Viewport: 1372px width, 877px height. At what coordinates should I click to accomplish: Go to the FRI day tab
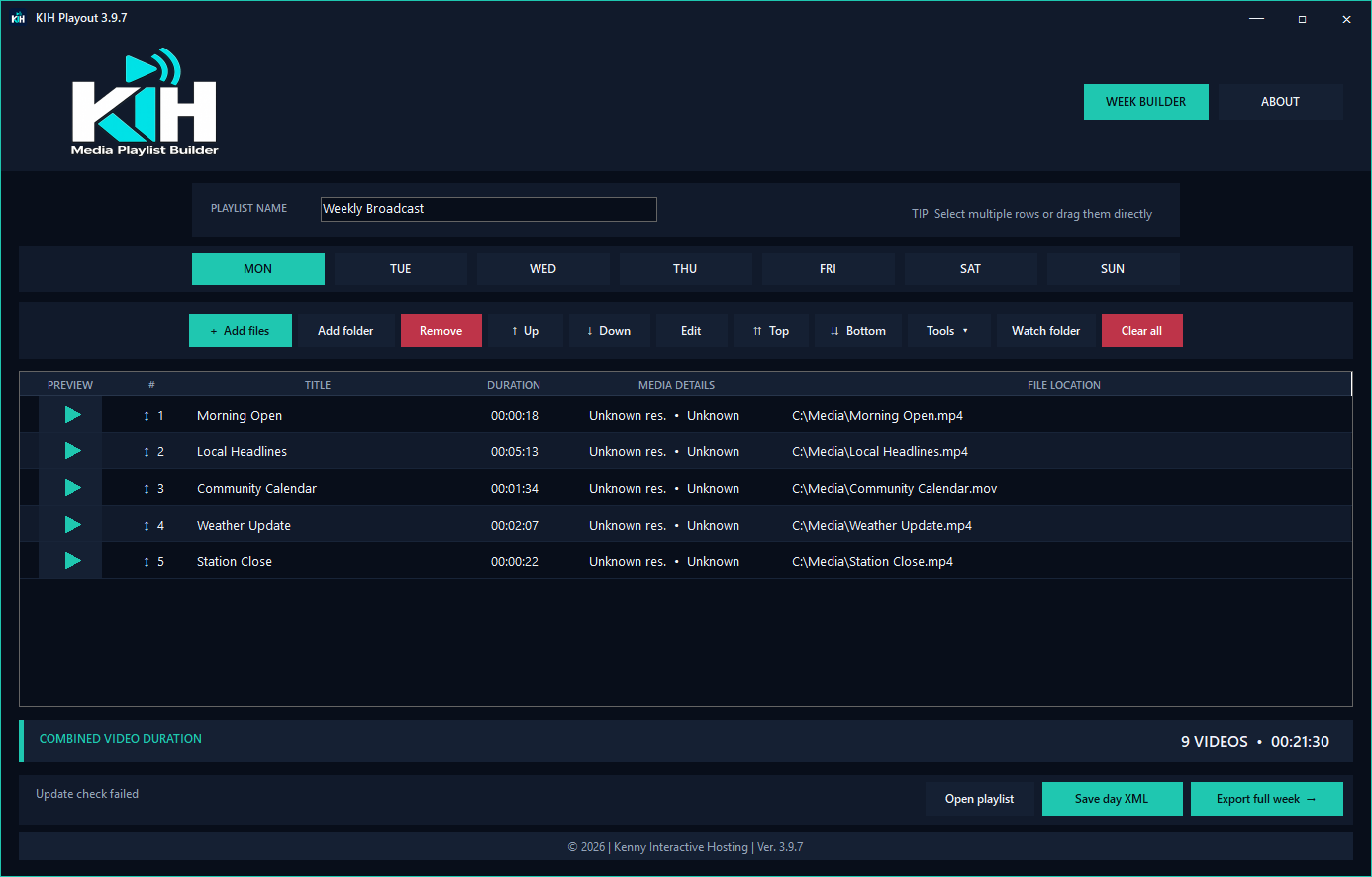tap(829, 269)
